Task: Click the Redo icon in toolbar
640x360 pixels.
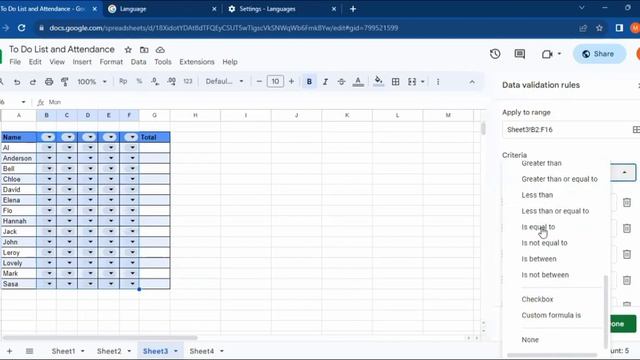Action: (x=33, y=82)
